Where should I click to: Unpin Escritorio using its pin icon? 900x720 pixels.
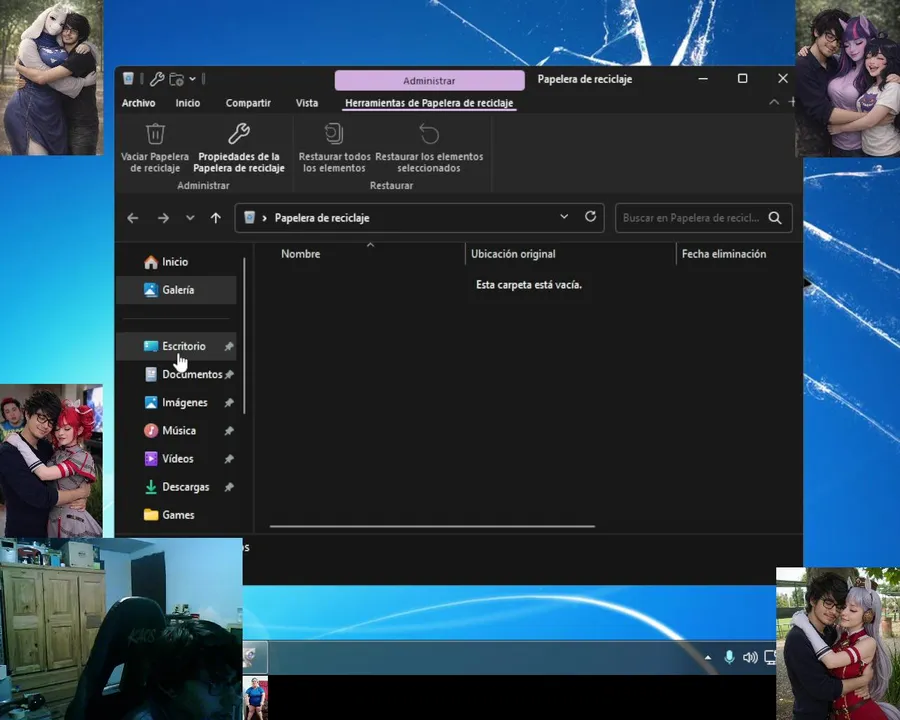point(228,346)
